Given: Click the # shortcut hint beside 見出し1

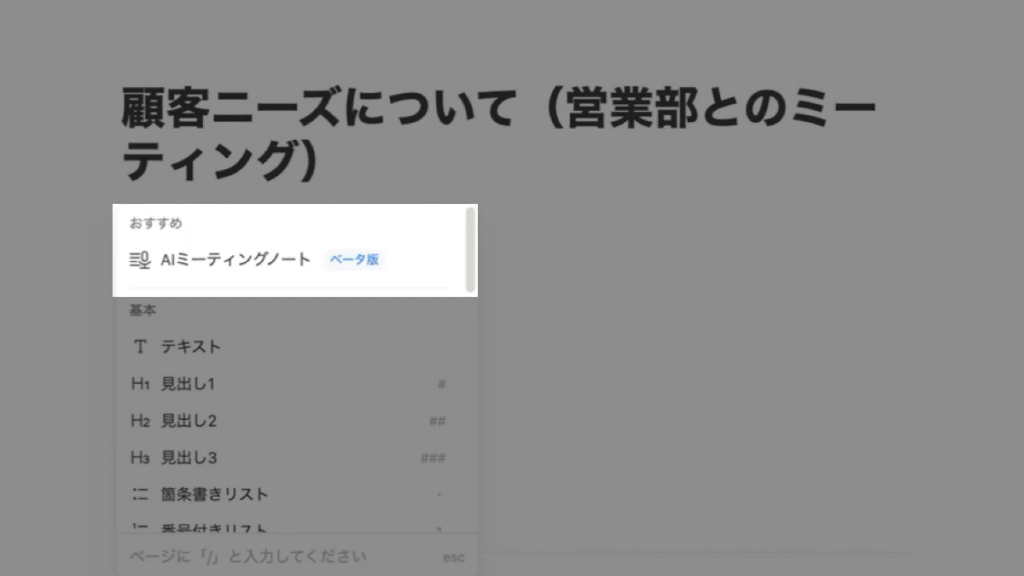Looking at the screenshot, I should click(441, 383).
